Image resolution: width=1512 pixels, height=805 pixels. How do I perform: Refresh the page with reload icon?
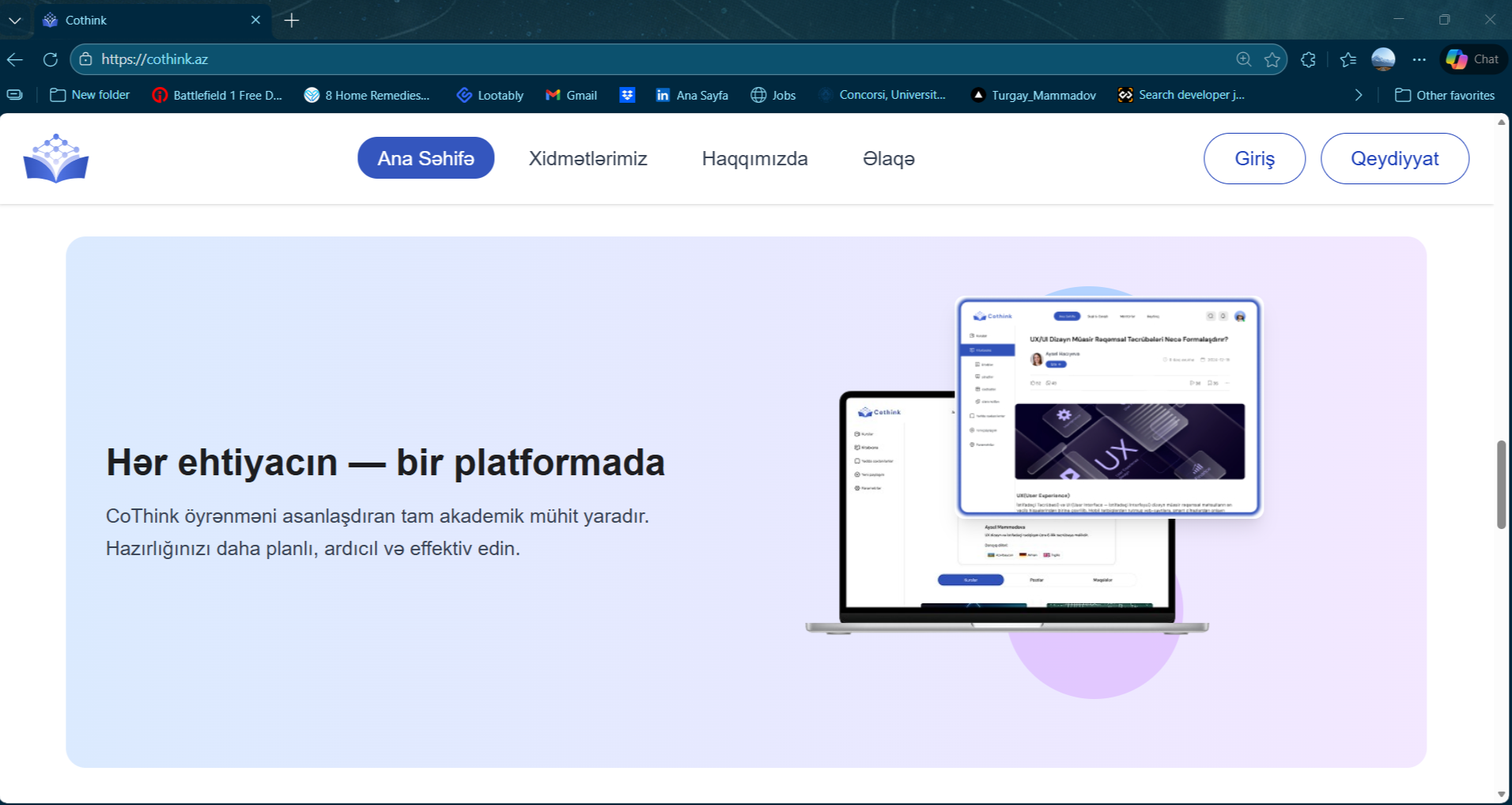coord(51,59)
